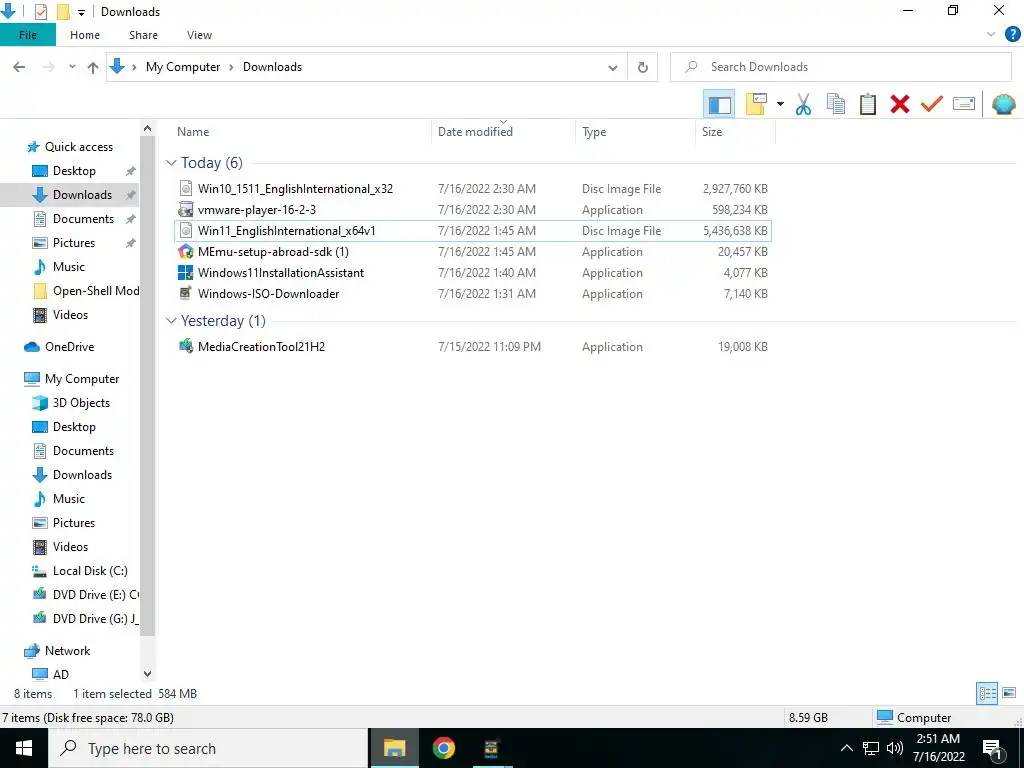Switch to Details view icon
This screenshot has width=1024, height=768.
click(987, 693)
